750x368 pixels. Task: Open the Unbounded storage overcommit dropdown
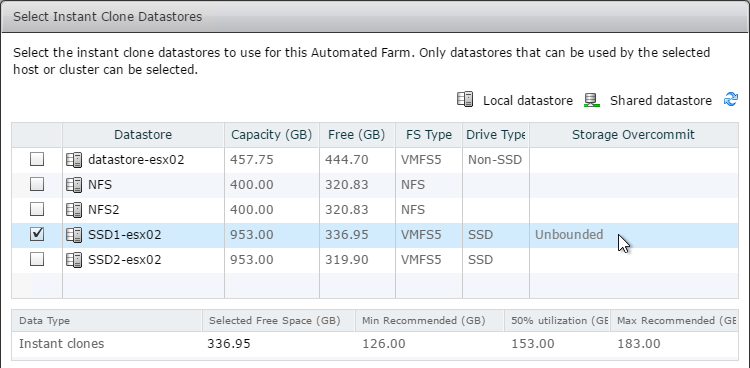pyautogui.click(x=633, y=235)
